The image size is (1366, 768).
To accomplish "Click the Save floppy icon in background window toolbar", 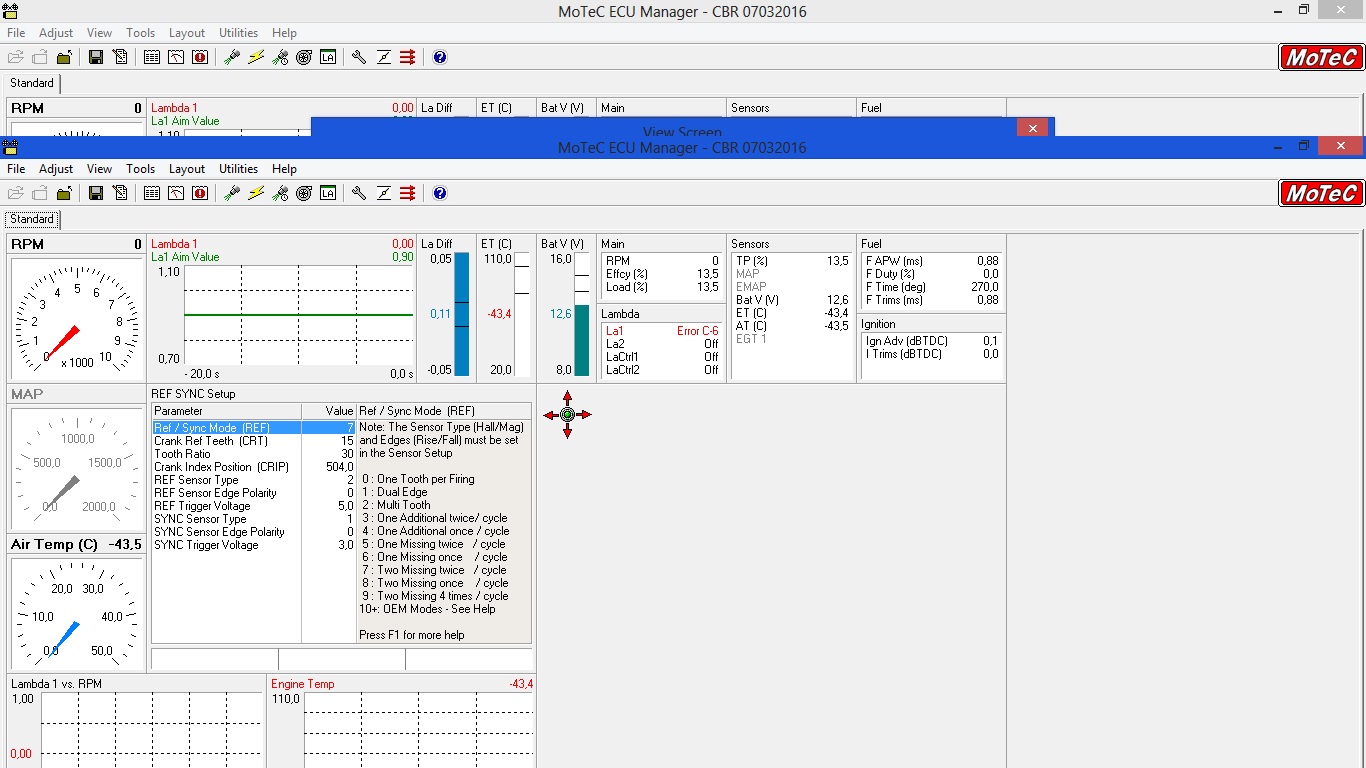I will coord(96,57).
